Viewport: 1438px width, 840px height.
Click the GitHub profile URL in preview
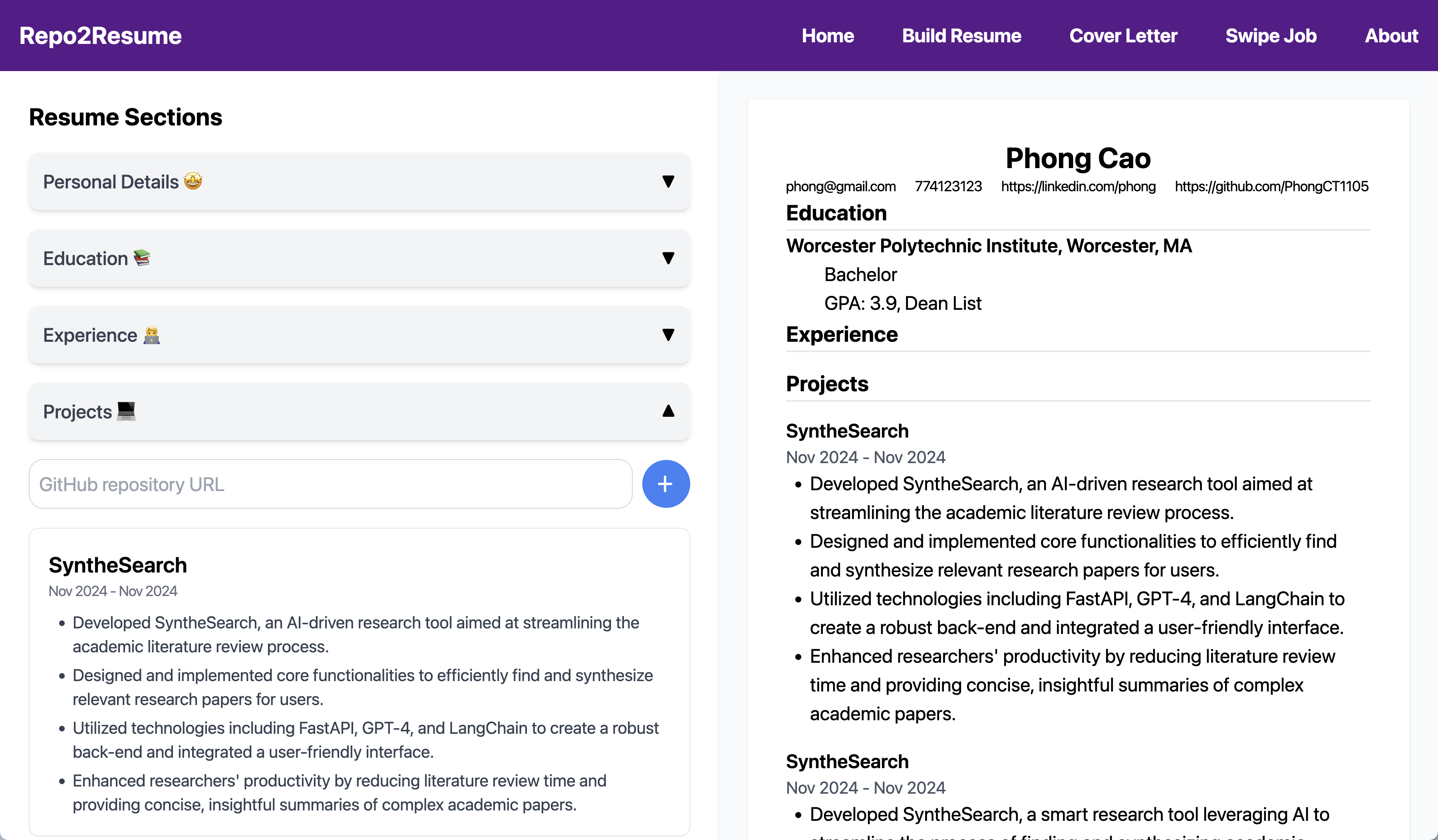1271,186
